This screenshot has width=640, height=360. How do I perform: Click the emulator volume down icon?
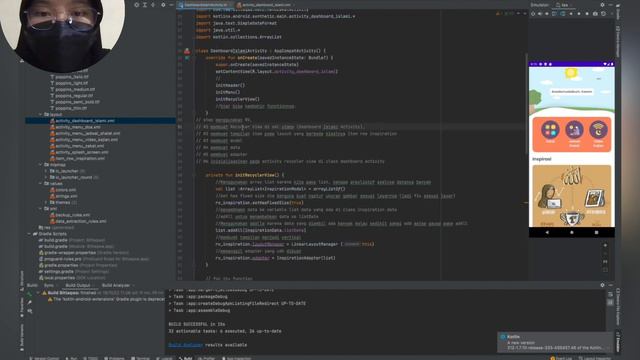tap(547, 13)
